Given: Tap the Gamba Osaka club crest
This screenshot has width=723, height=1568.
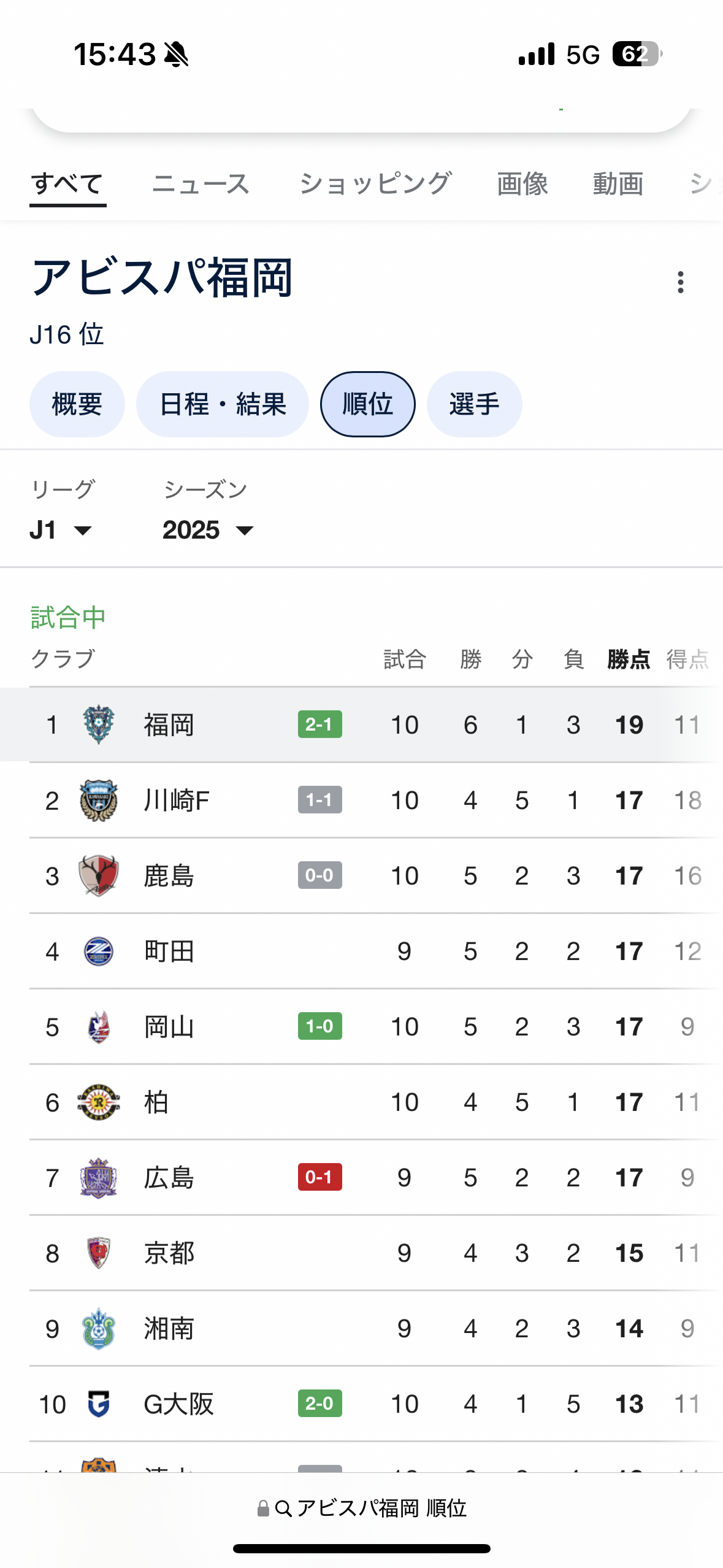Looking at the screenshot, I should 98,1404.
